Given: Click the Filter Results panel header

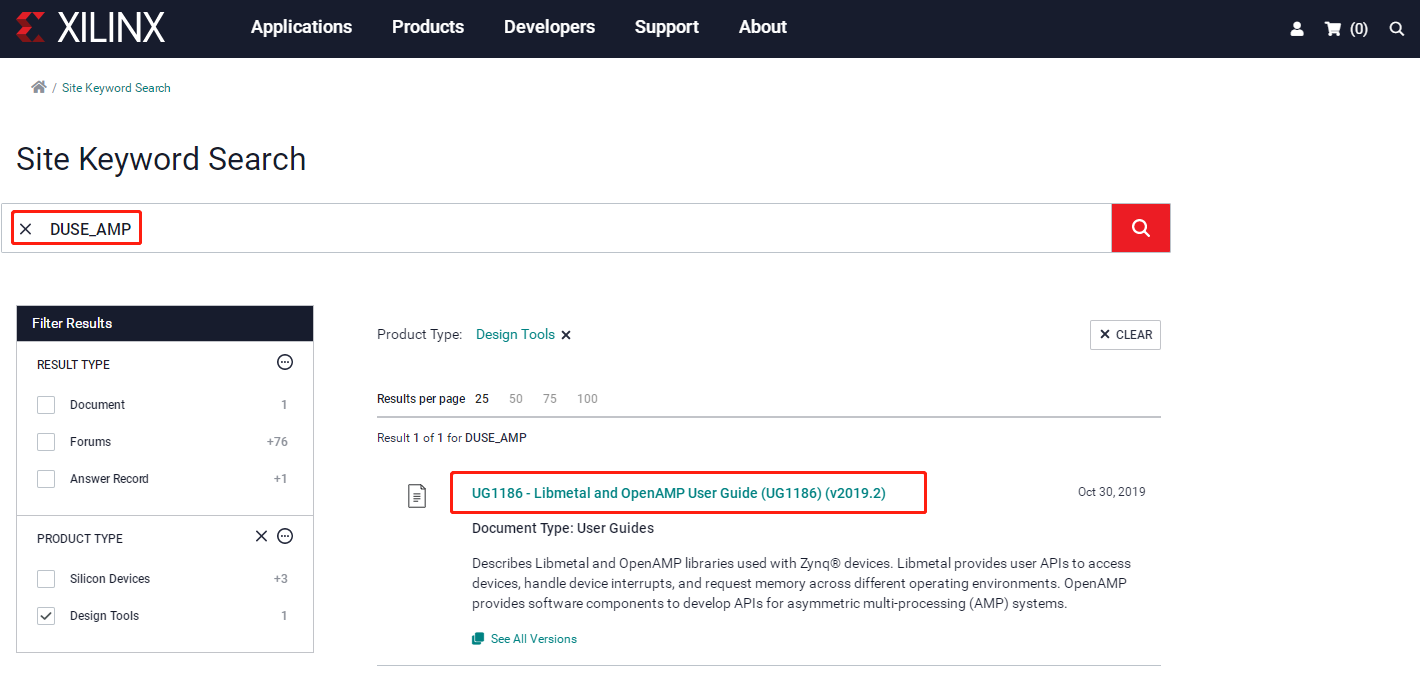Looking at the screenshot, I should point(165,323).
